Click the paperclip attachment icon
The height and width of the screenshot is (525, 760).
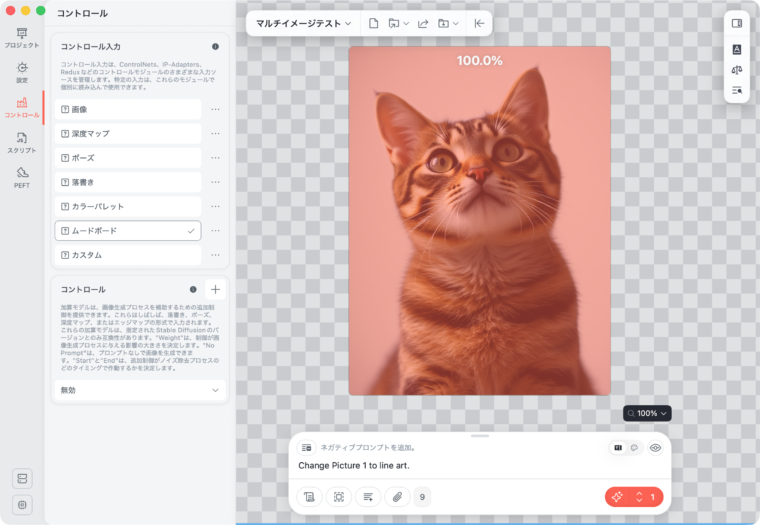397,497
